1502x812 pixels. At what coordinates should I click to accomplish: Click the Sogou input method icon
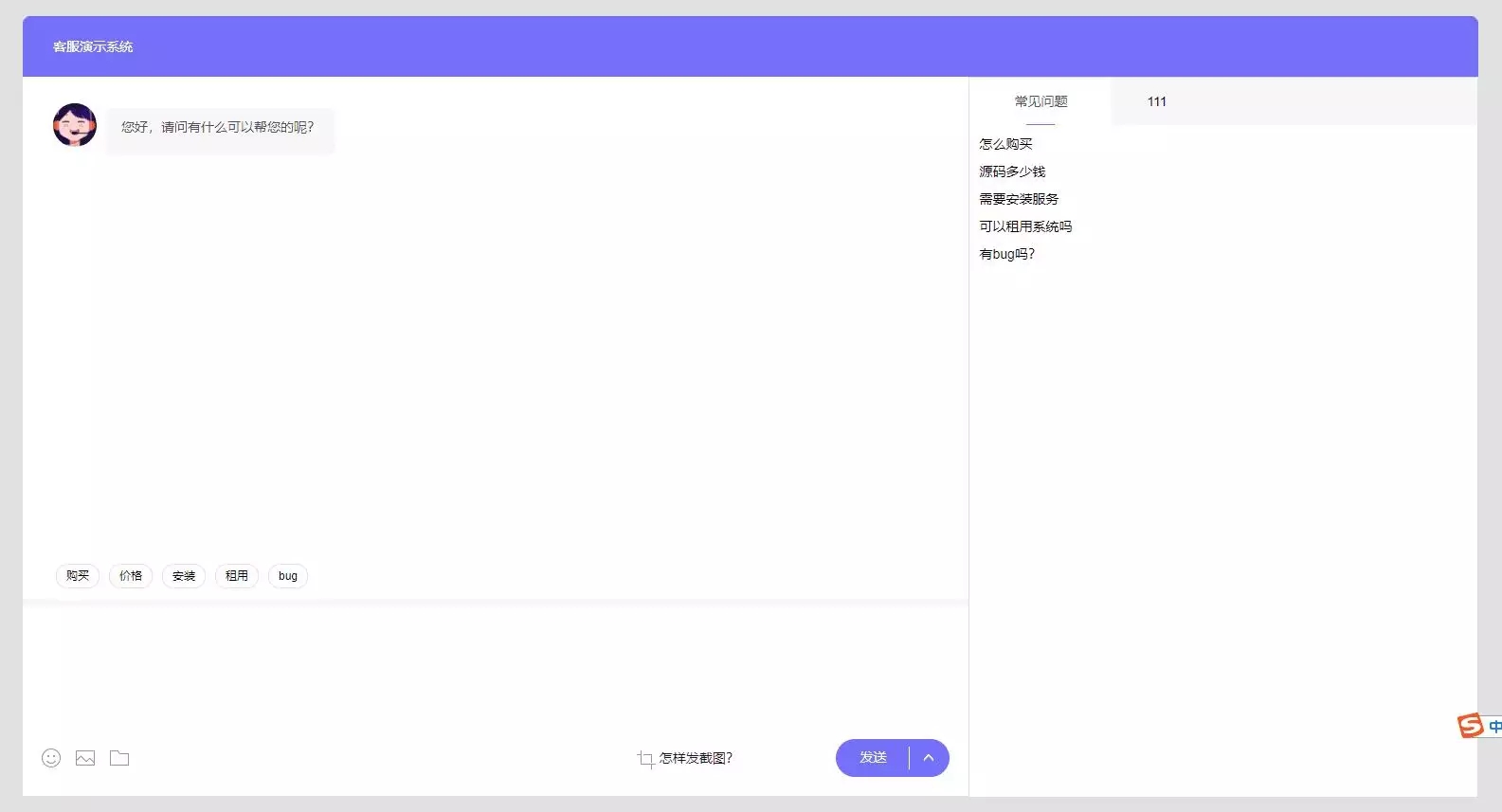point(1470,726)
